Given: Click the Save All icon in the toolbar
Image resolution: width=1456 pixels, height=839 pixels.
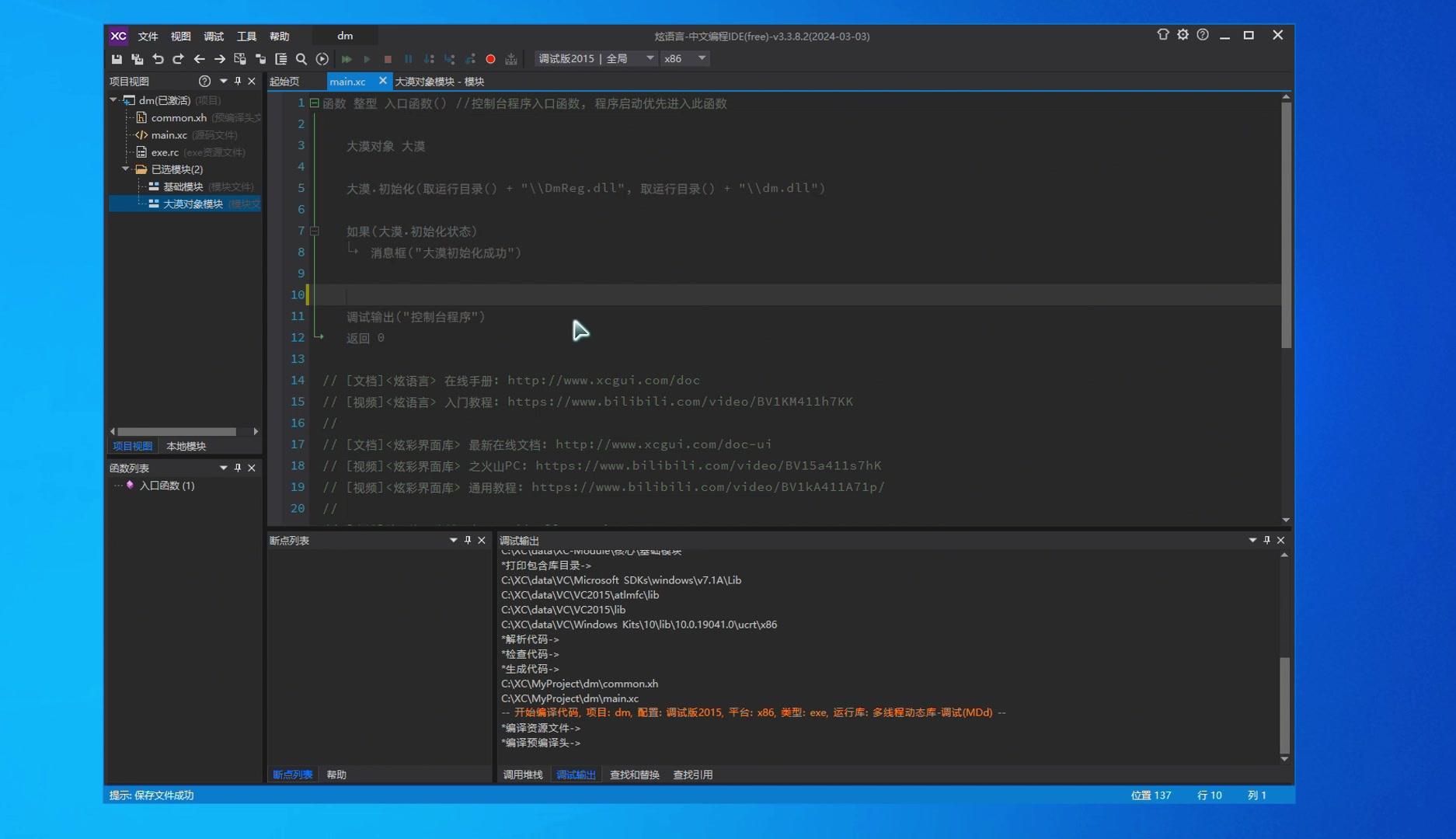Looking at the screenshot, I should 138,59.
